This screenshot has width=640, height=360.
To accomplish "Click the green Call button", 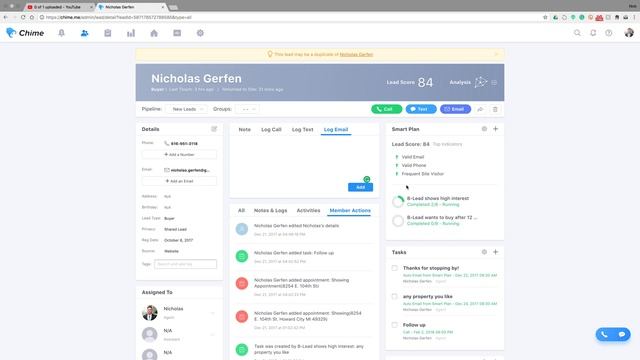I will (x=386, y=109).
